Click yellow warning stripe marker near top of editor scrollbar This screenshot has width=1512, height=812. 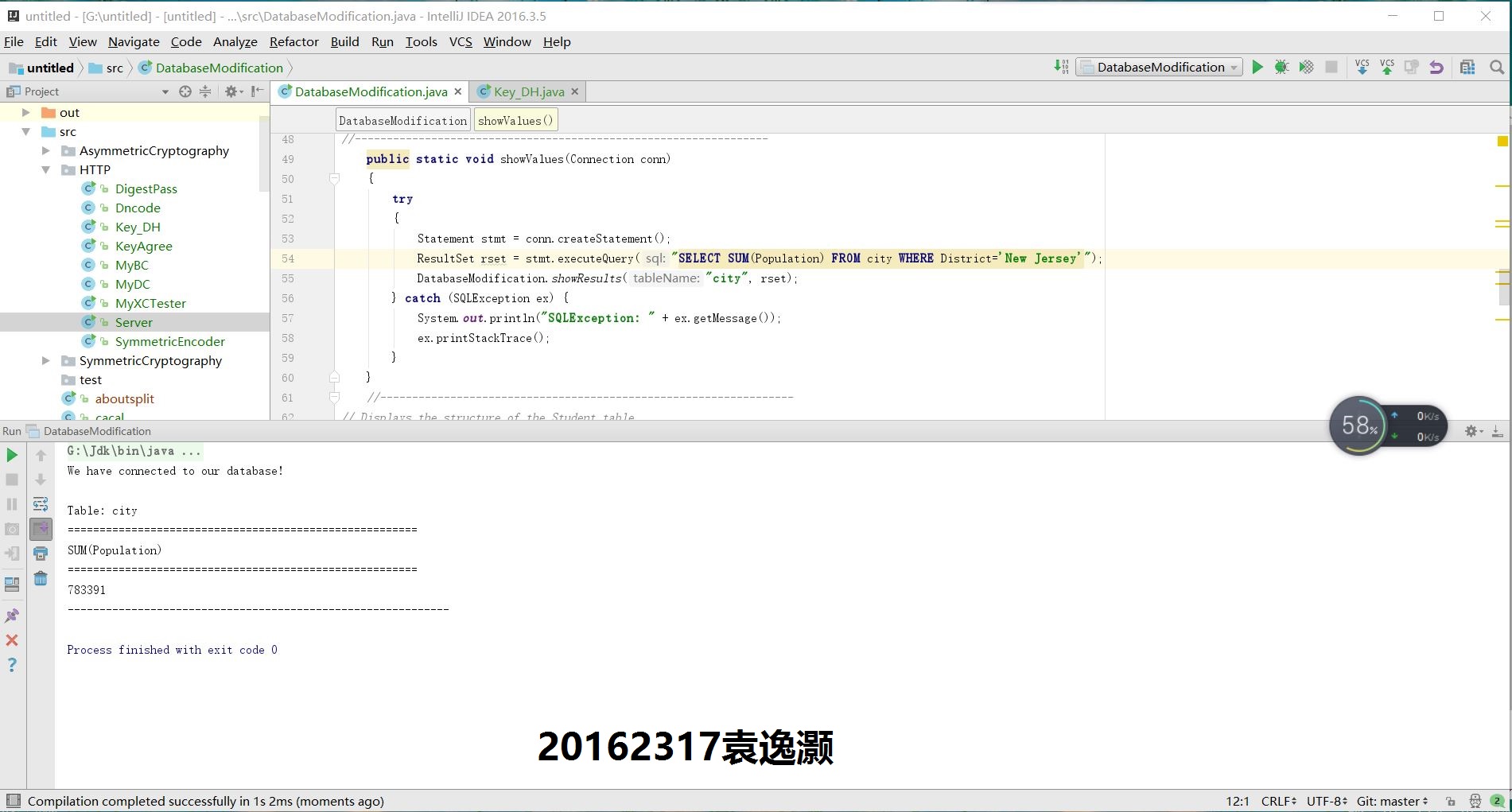[x=1502, y=186]
